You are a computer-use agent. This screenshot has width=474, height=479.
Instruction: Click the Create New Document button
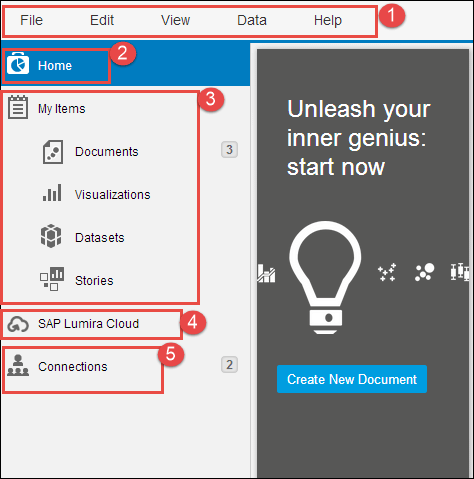coord(352,379)
